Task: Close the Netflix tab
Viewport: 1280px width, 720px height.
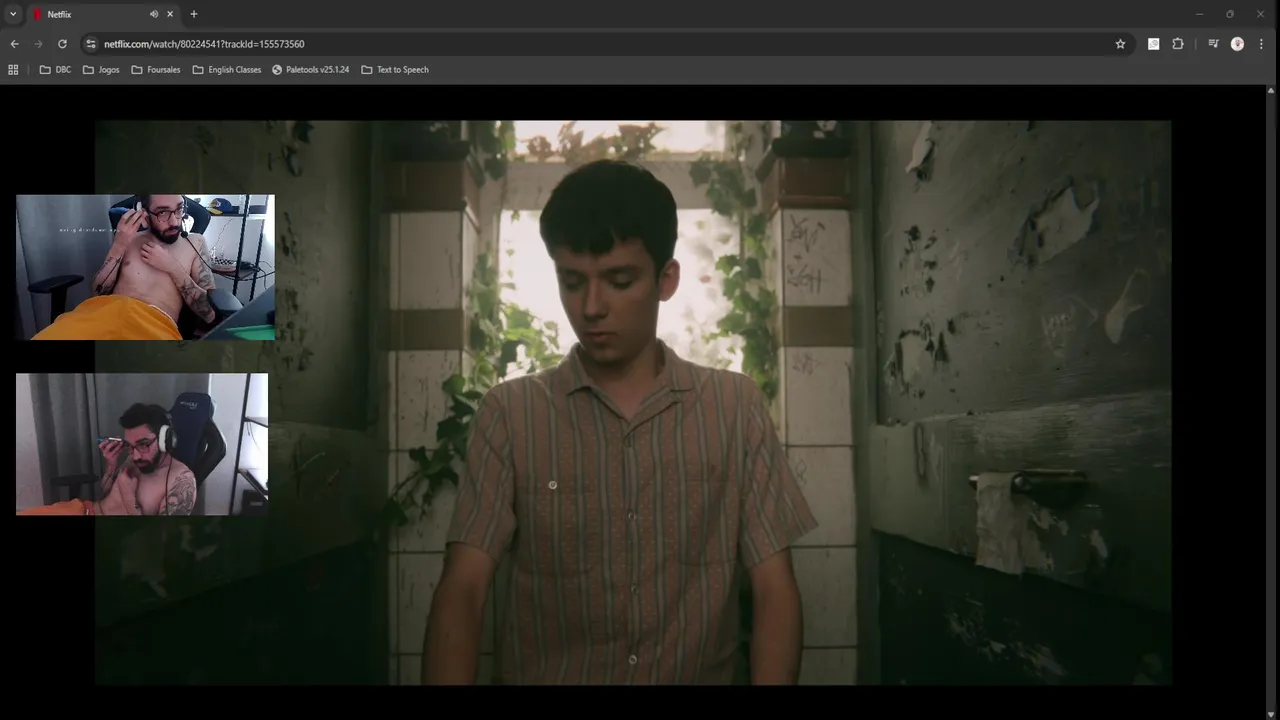Action: (x=170, y=14)
